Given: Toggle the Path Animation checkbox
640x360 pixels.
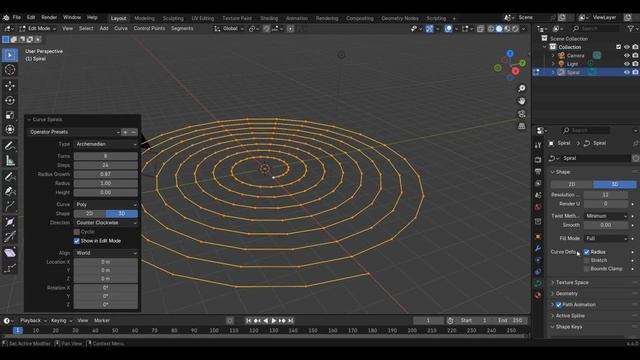Looking at the screenshot, I should pyautogui.click(x=558, y=304).
